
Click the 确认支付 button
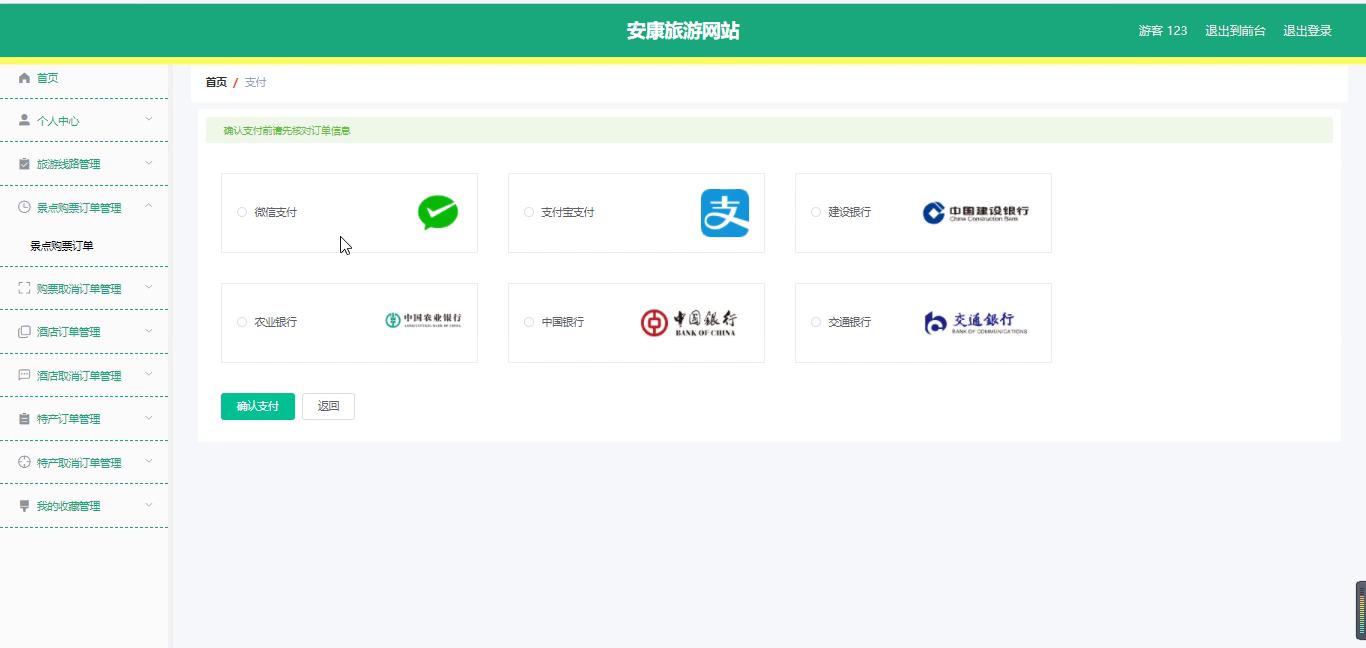point(258,406)
